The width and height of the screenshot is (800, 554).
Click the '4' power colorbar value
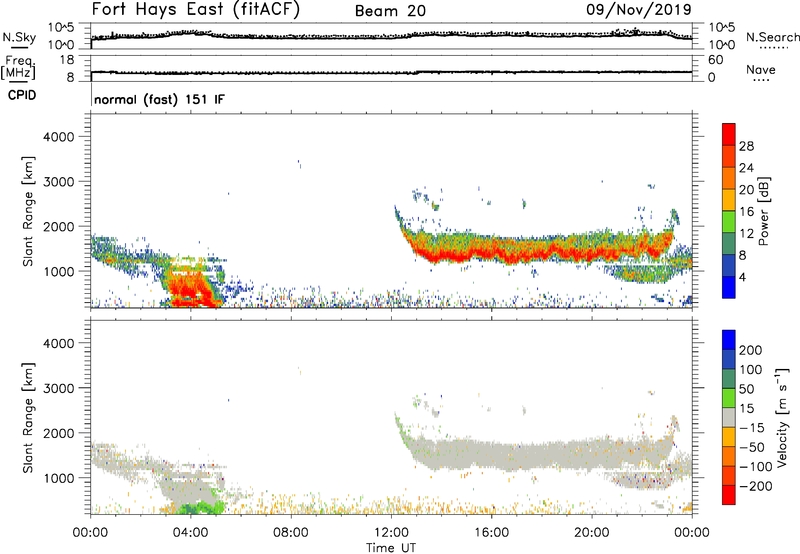pyautogui.click(x=743, y=277)
